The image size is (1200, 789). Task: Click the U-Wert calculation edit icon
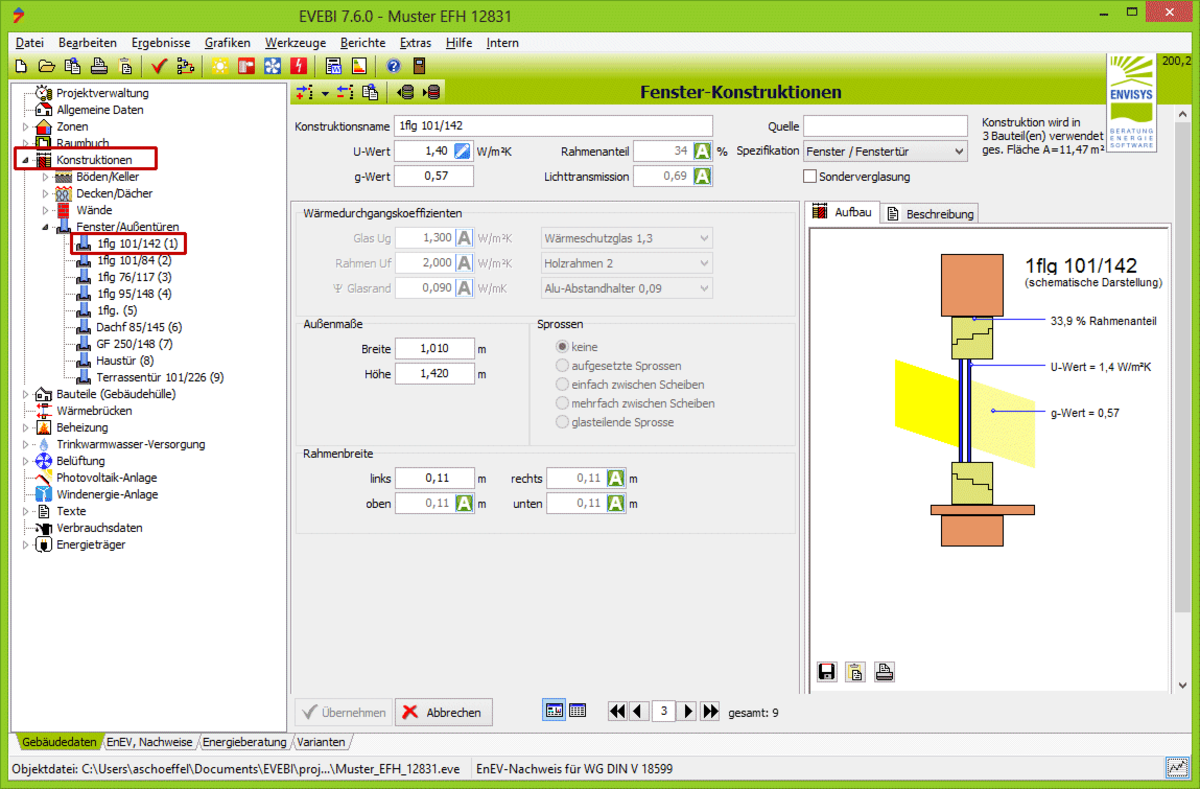(x=462, y=151)
